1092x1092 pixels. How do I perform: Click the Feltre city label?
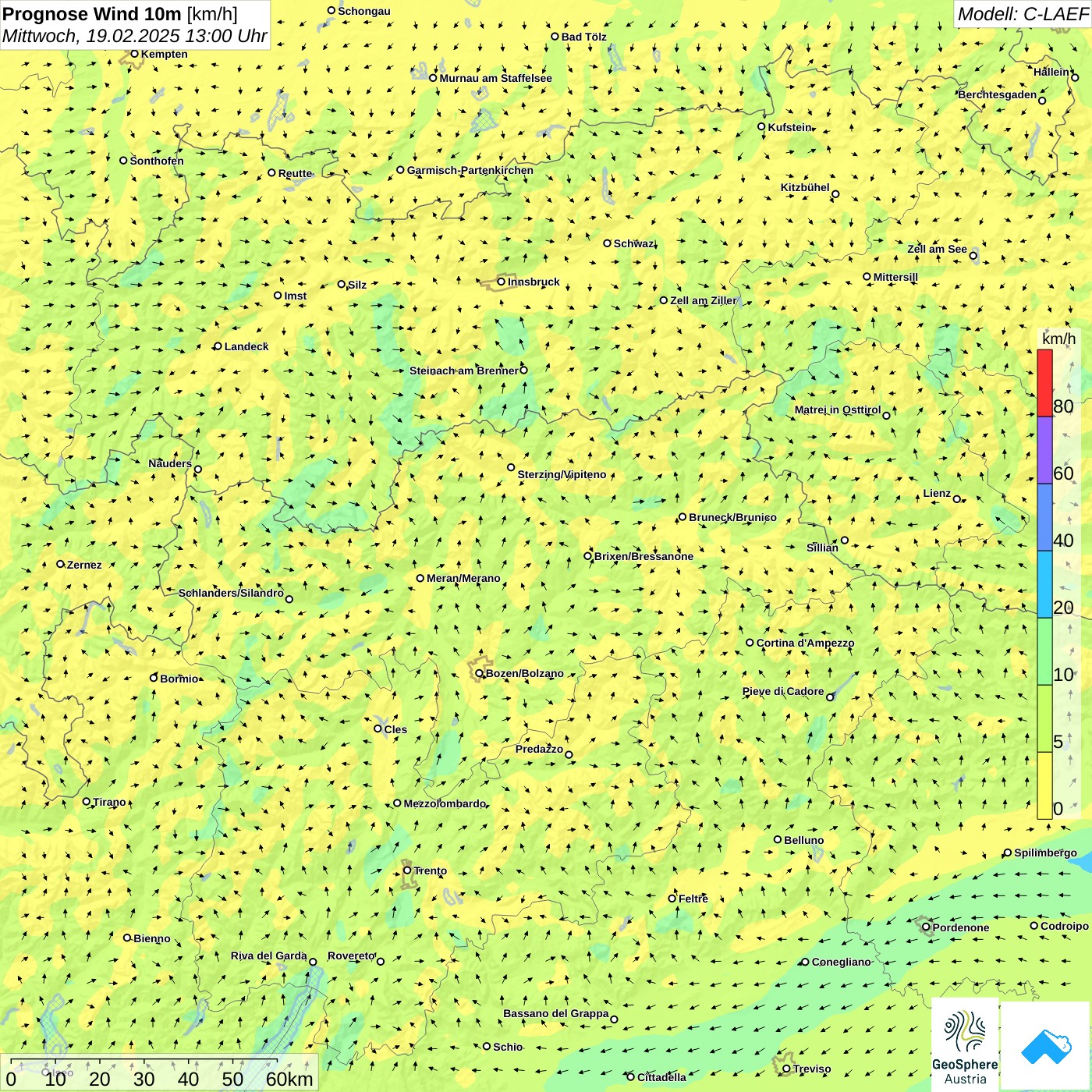[x=693, y=899]
